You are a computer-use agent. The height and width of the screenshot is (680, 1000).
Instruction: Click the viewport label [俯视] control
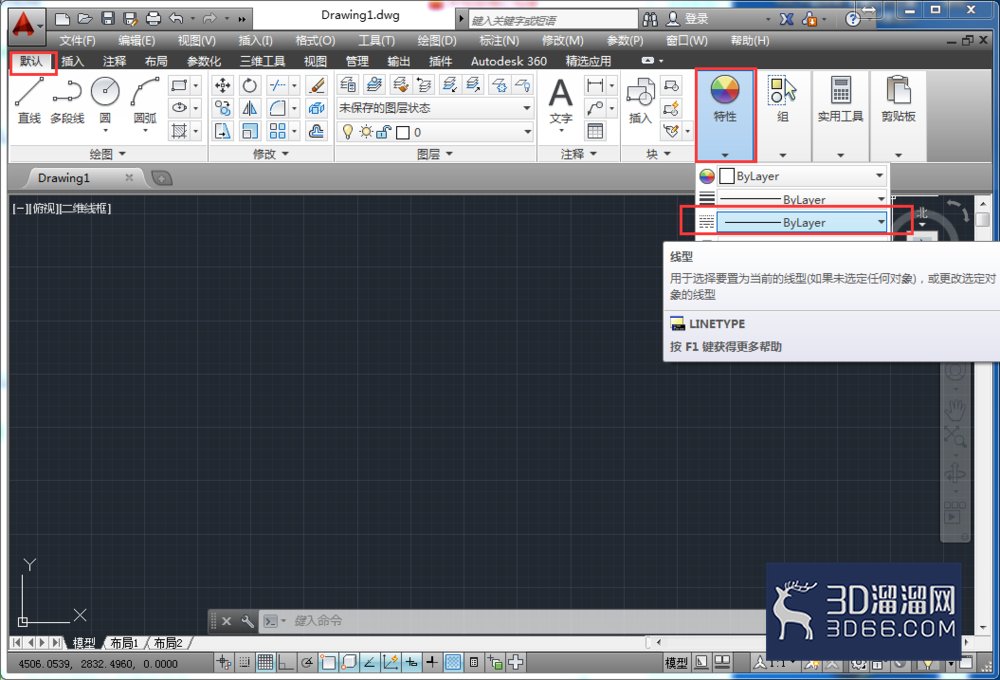45,209
